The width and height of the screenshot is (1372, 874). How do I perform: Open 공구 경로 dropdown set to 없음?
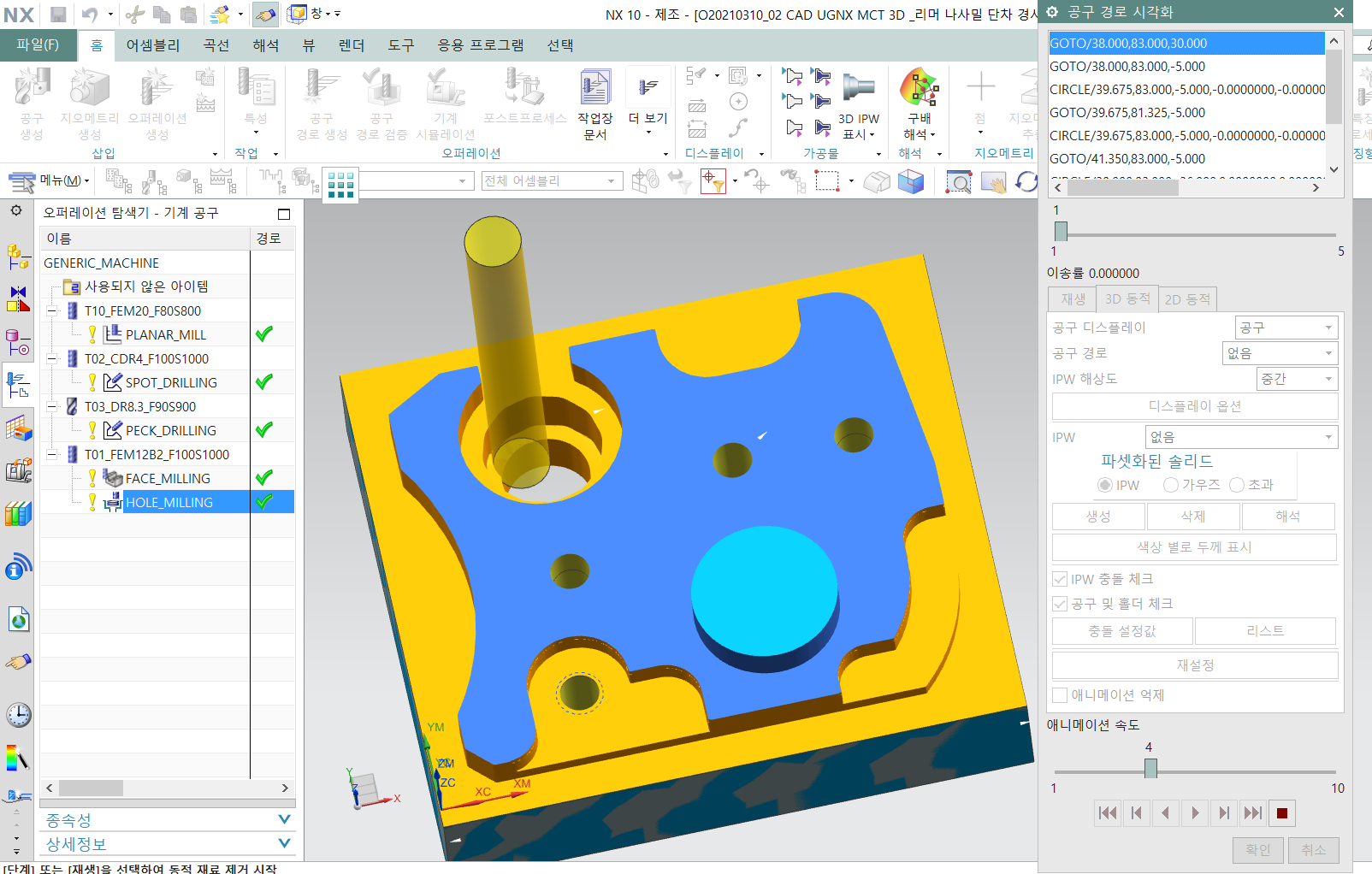[1280, 353]
